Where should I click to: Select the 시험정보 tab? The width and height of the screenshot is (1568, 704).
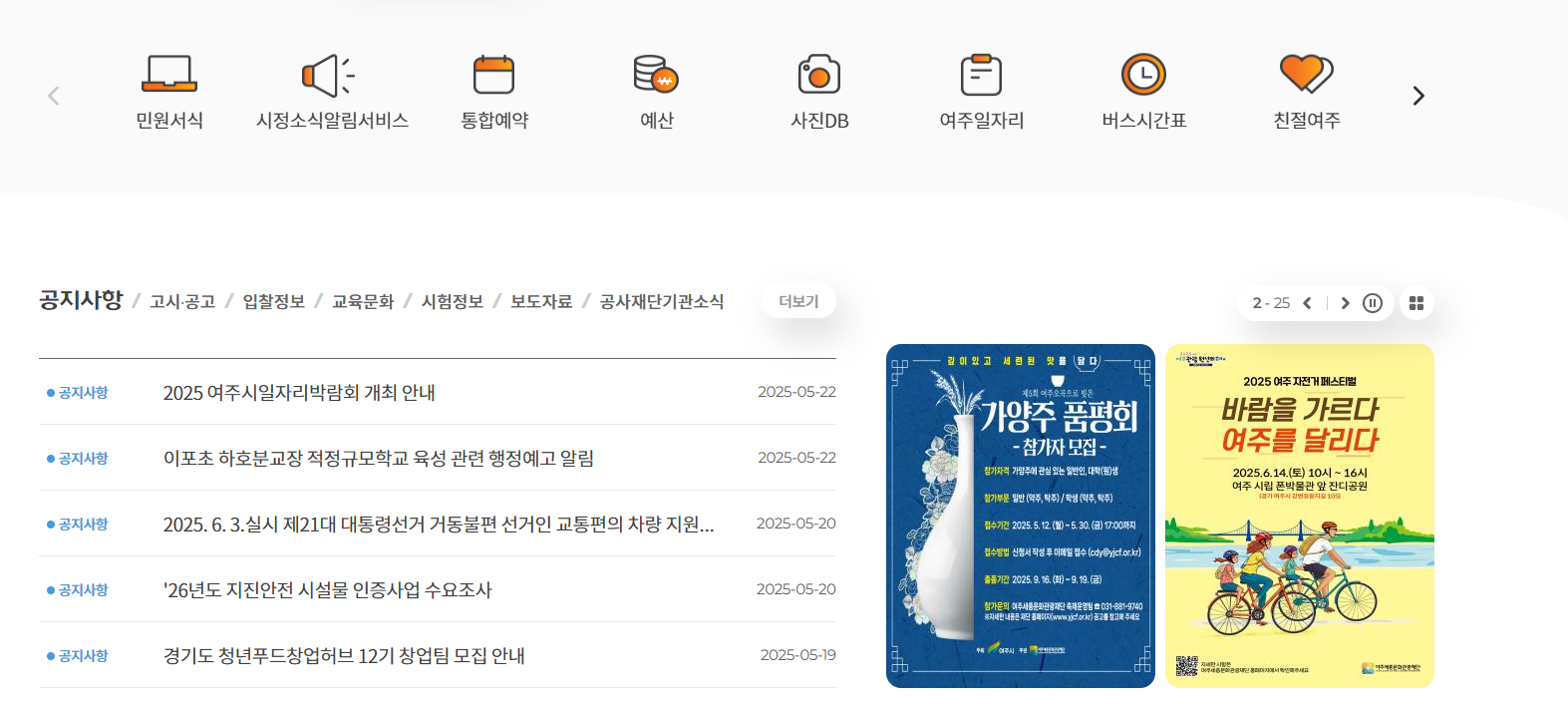(x=453, y=302)
